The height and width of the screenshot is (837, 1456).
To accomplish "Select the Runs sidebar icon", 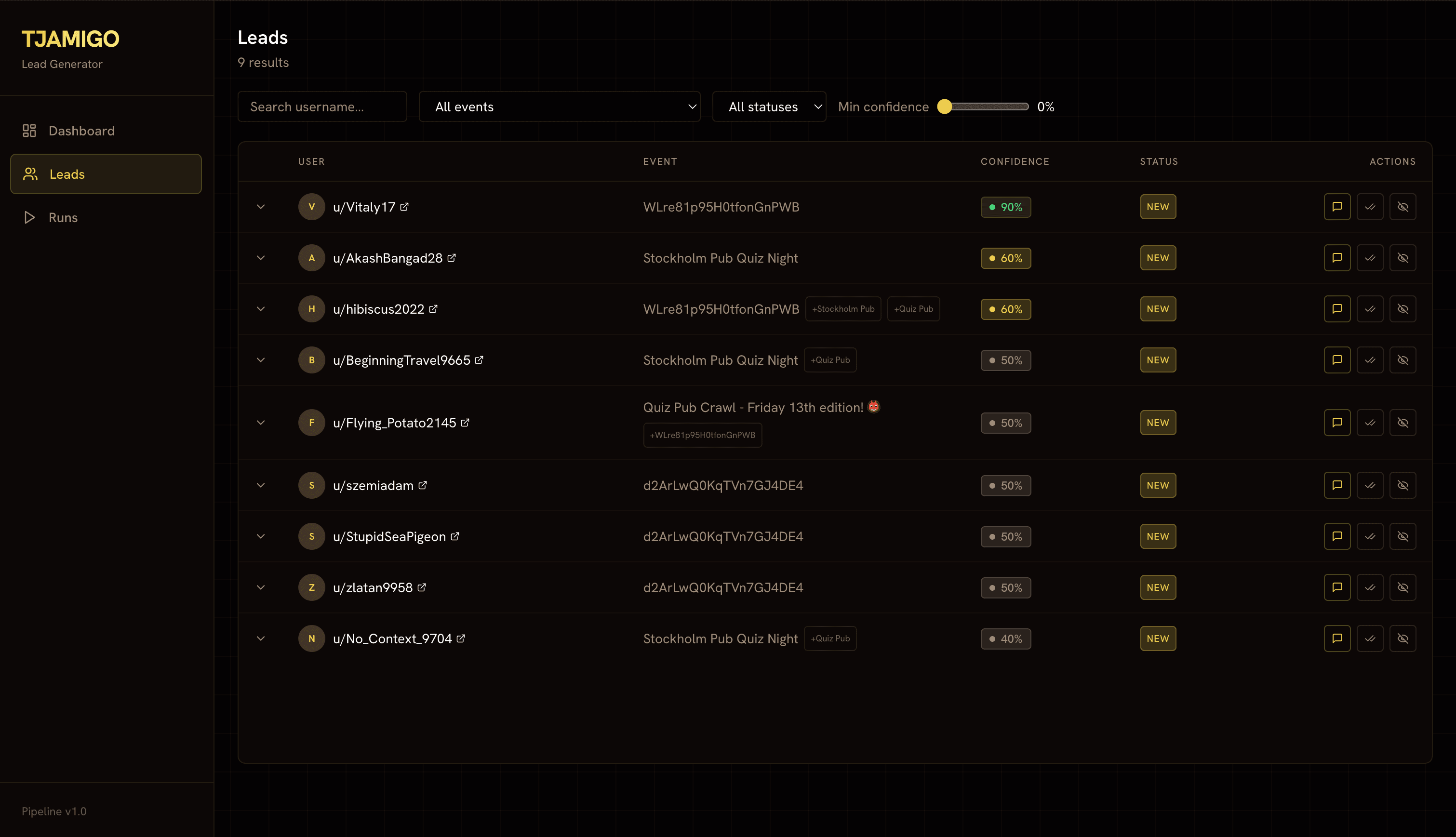I will (x=29, y=217).
